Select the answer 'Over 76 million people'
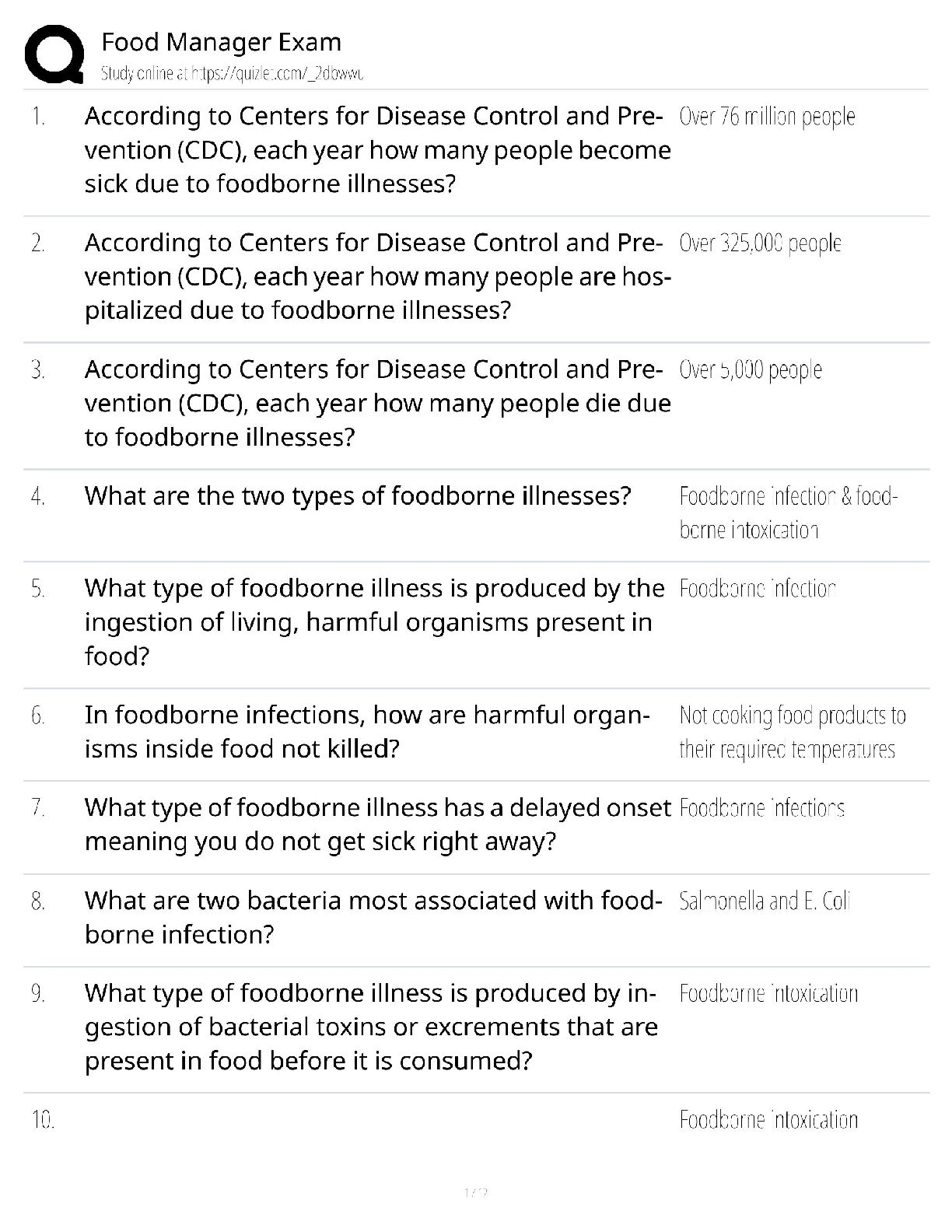The width and height of the screenshot is (952, 1232). coord(767,117)
